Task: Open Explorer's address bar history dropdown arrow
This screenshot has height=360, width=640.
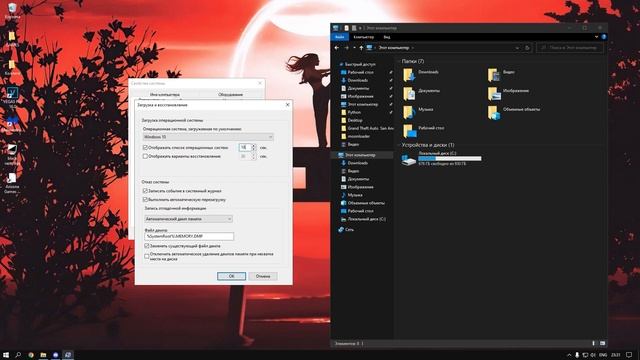Action: pos(517,48)
